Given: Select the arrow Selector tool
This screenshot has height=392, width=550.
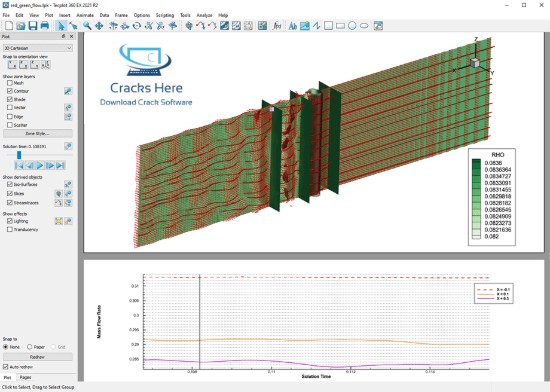Looking at the screenshot, I should coord(61,26).
